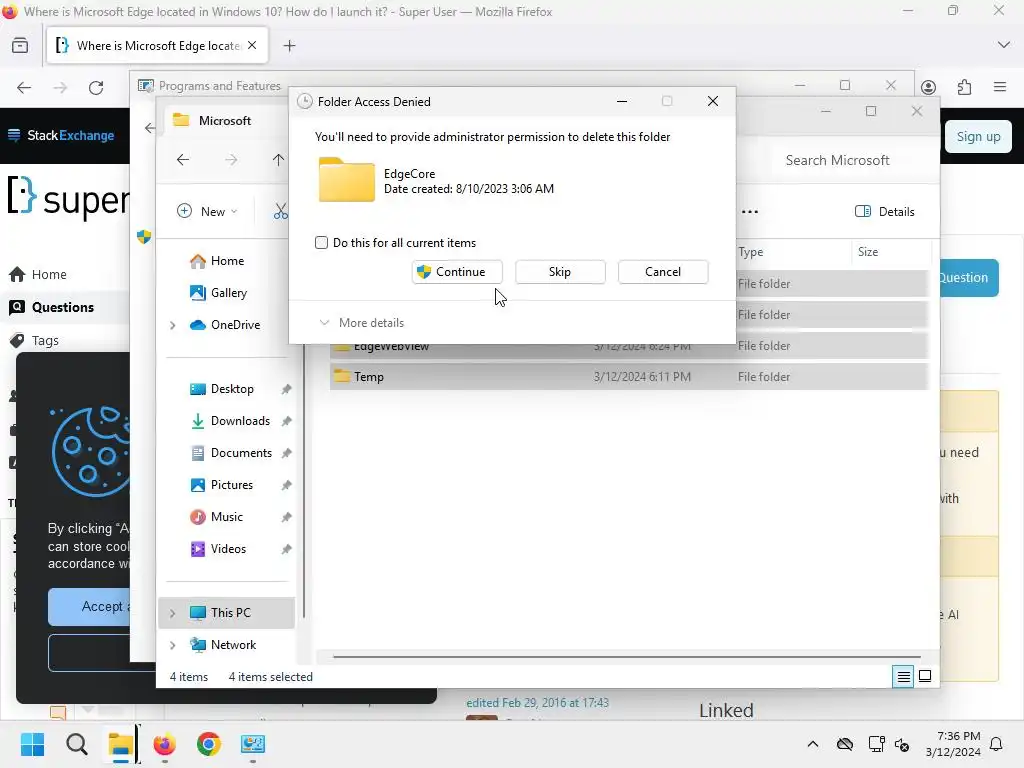Image resolution: width=1024 pixels, height=768 pixels.
Task: Toggle the Details pane button
Action: click(x=885, y=212)
